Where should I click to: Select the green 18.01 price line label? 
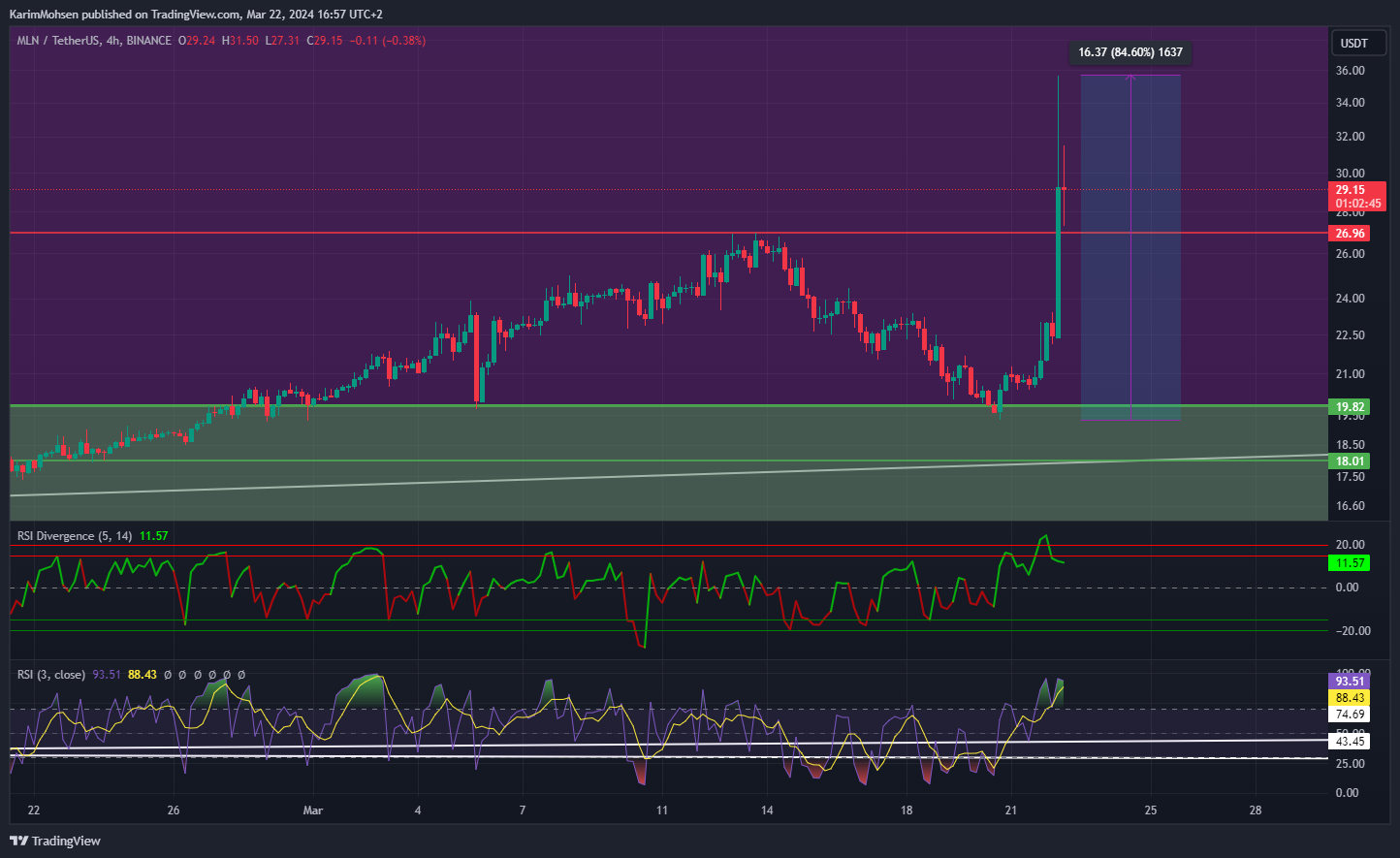(x=1350, y=461)
